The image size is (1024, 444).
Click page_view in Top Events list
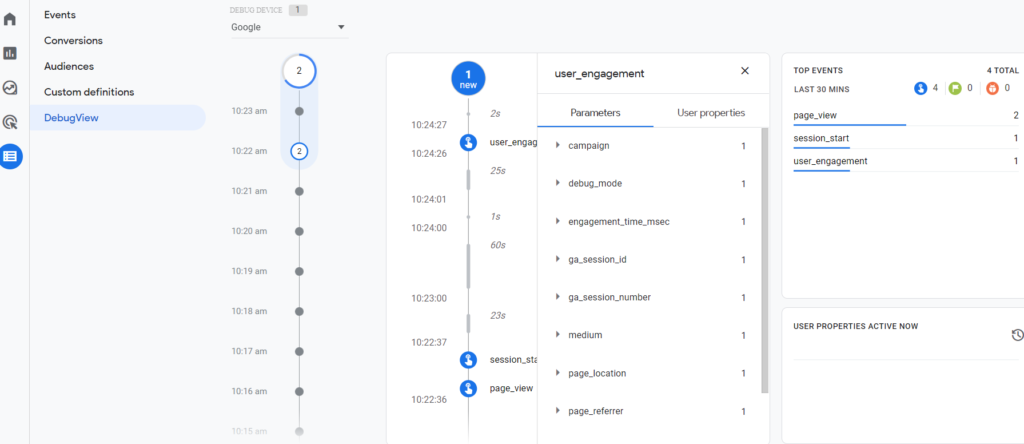(816, 115)
